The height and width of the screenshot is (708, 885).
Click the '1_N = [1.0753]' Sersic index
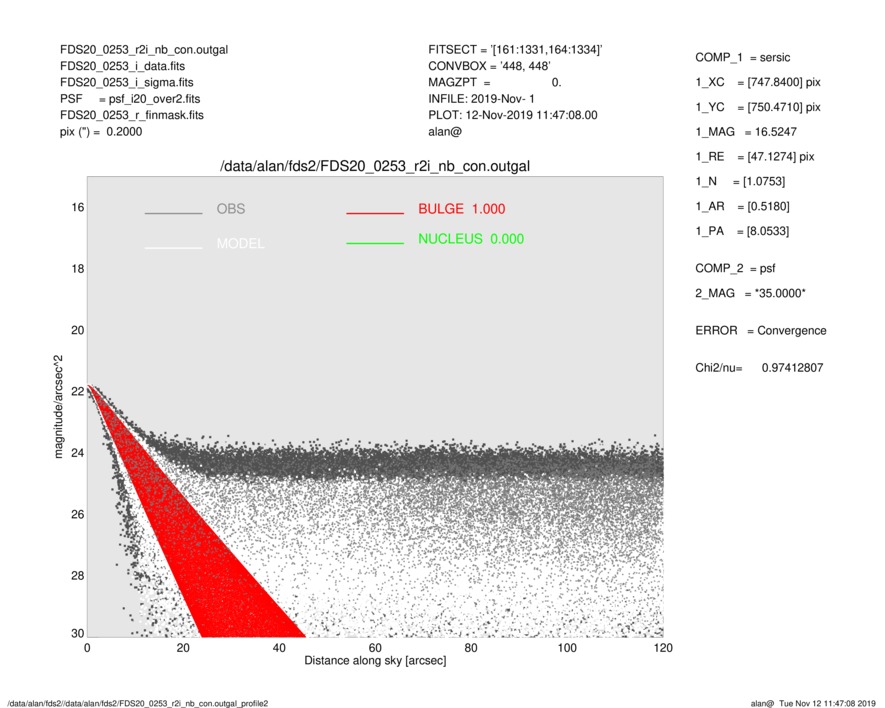click(x=740, y=182)
